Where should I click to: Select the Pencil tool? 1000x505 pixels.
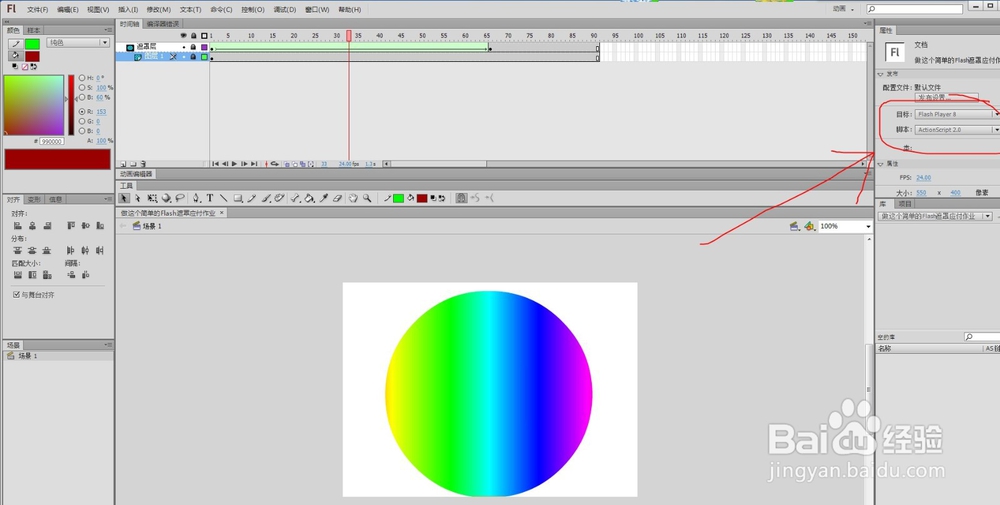tap(252, 198)
